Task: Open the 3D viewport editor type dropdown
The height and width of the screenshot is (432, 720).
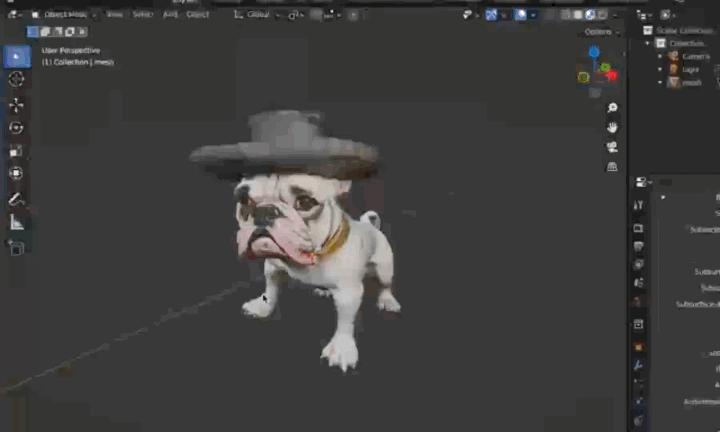Action: tap(15, 15)
